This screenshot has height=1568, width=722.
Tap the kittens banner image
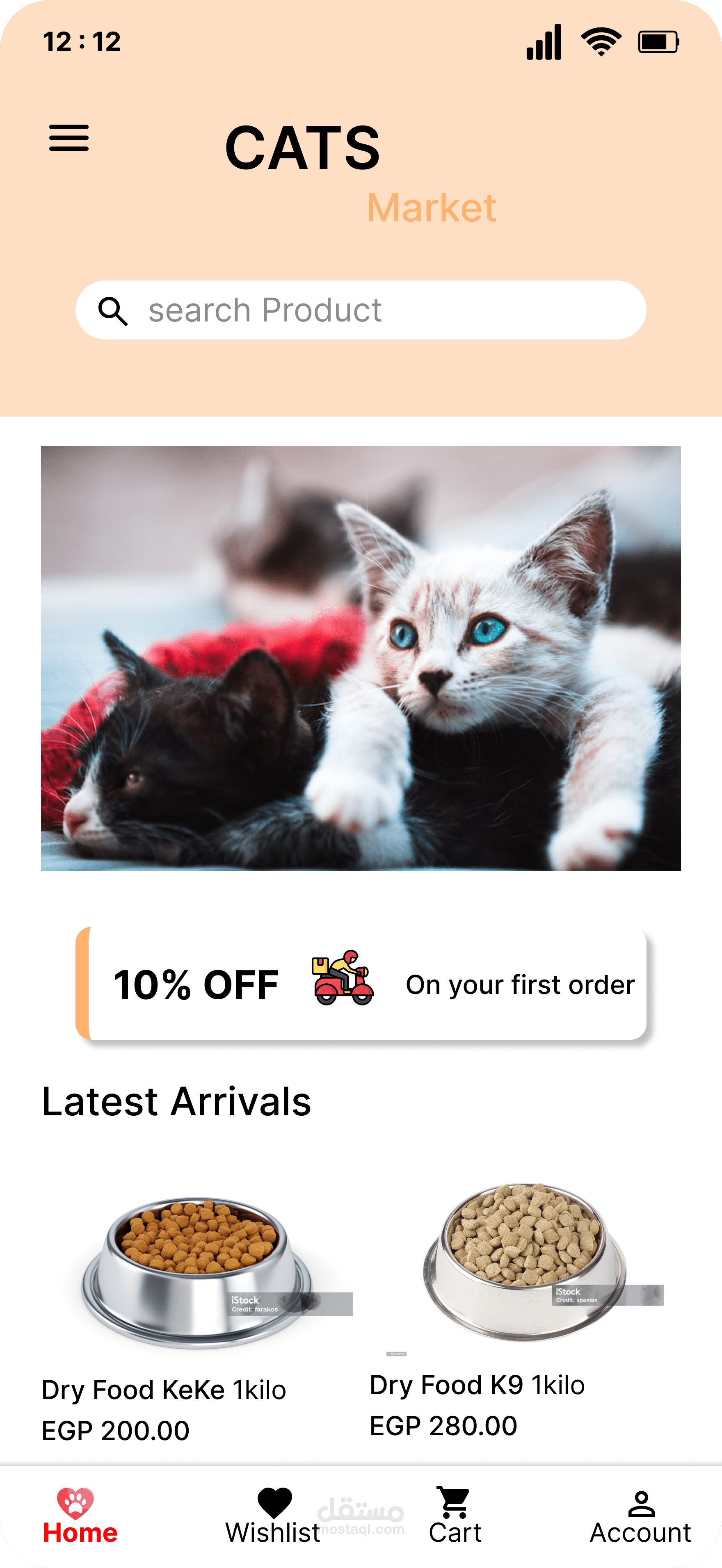361,658
